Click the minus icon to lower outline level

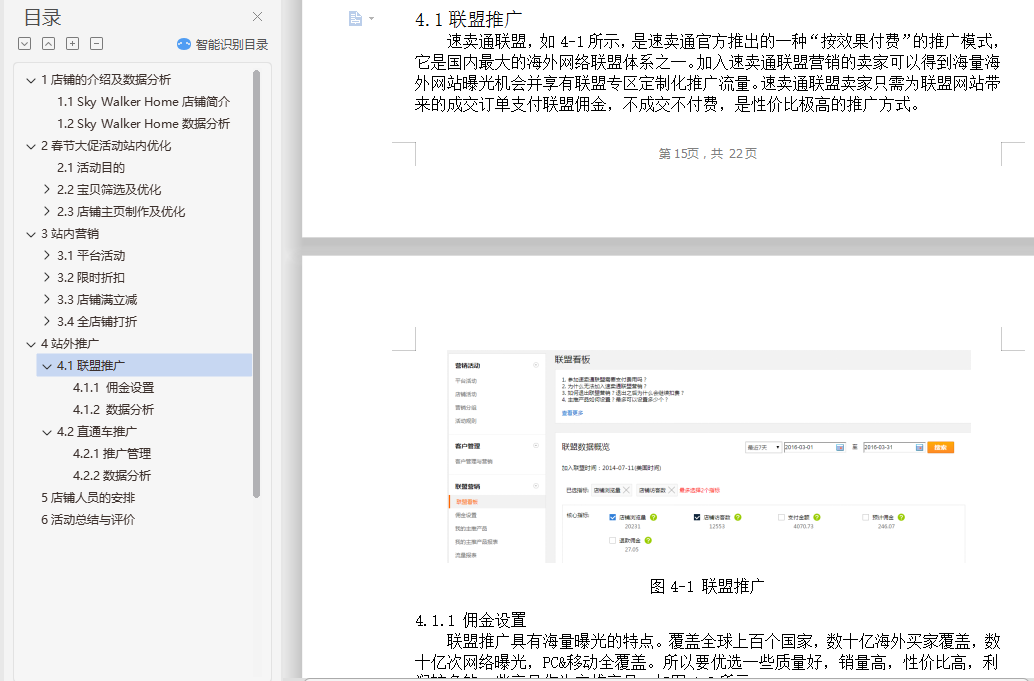pos(96,44)
